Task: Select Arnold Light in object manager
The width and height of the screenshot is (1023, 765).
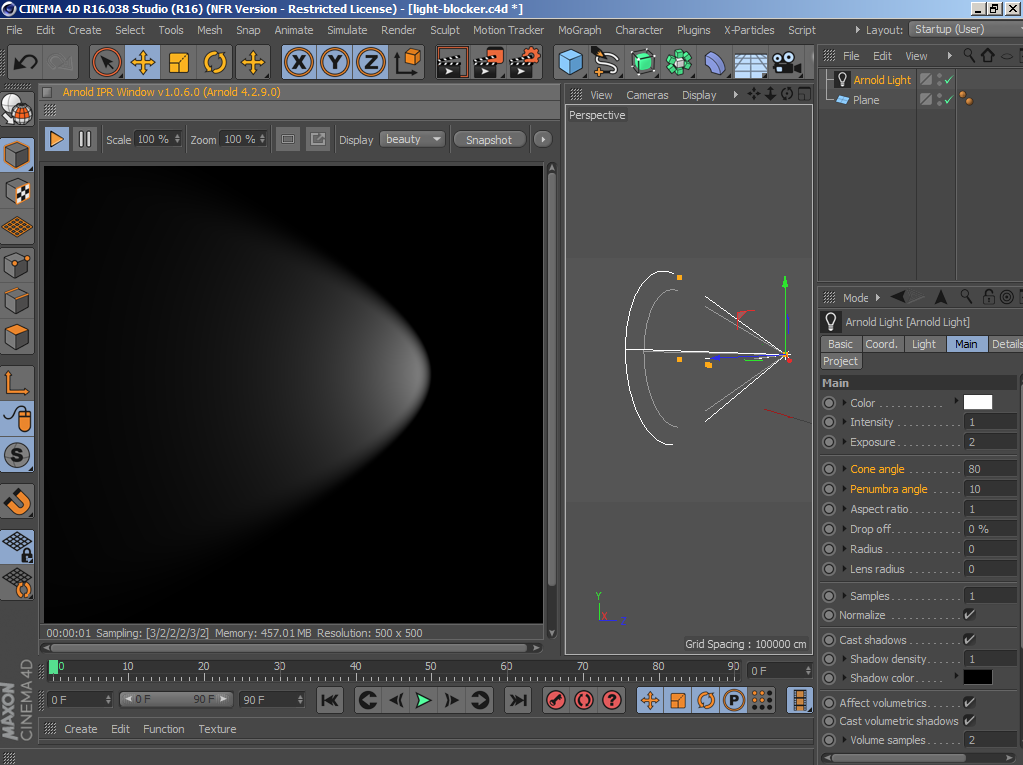Action: tap(881, 80)
